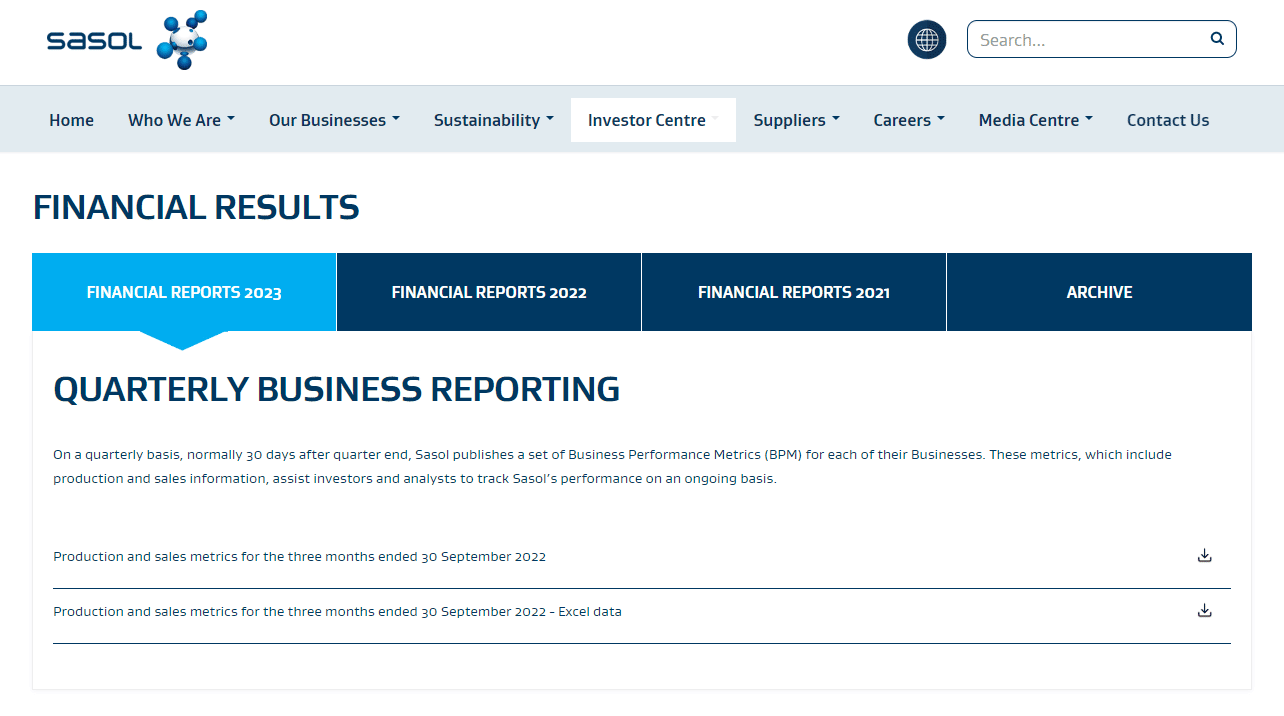Switch to Financial Reports 2021 tab
Image resolution: width=1284 pixels, height=716 pixels.
point(794,292)
